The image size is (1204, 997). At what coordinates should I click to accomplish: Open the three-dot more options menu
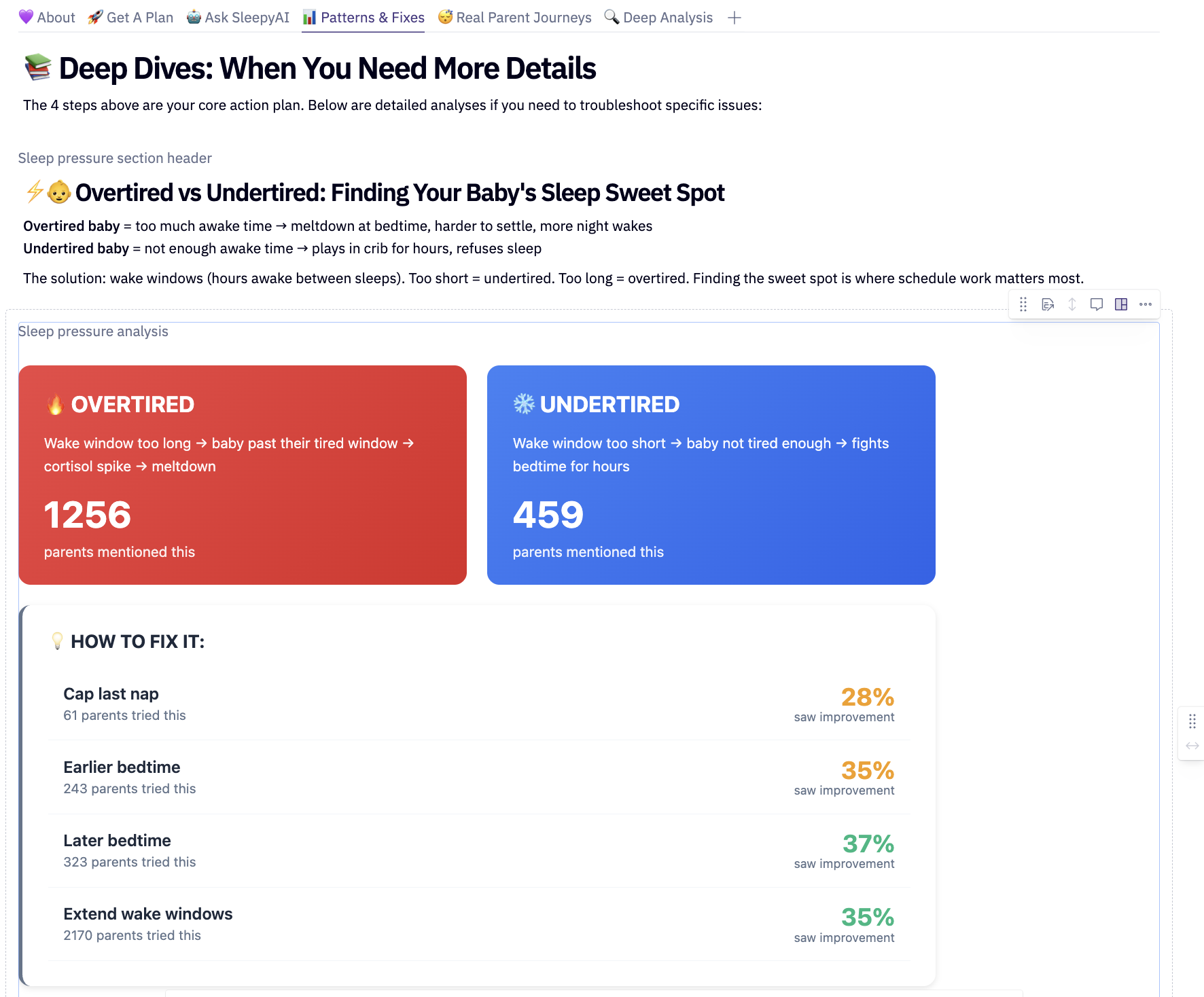1146,304
